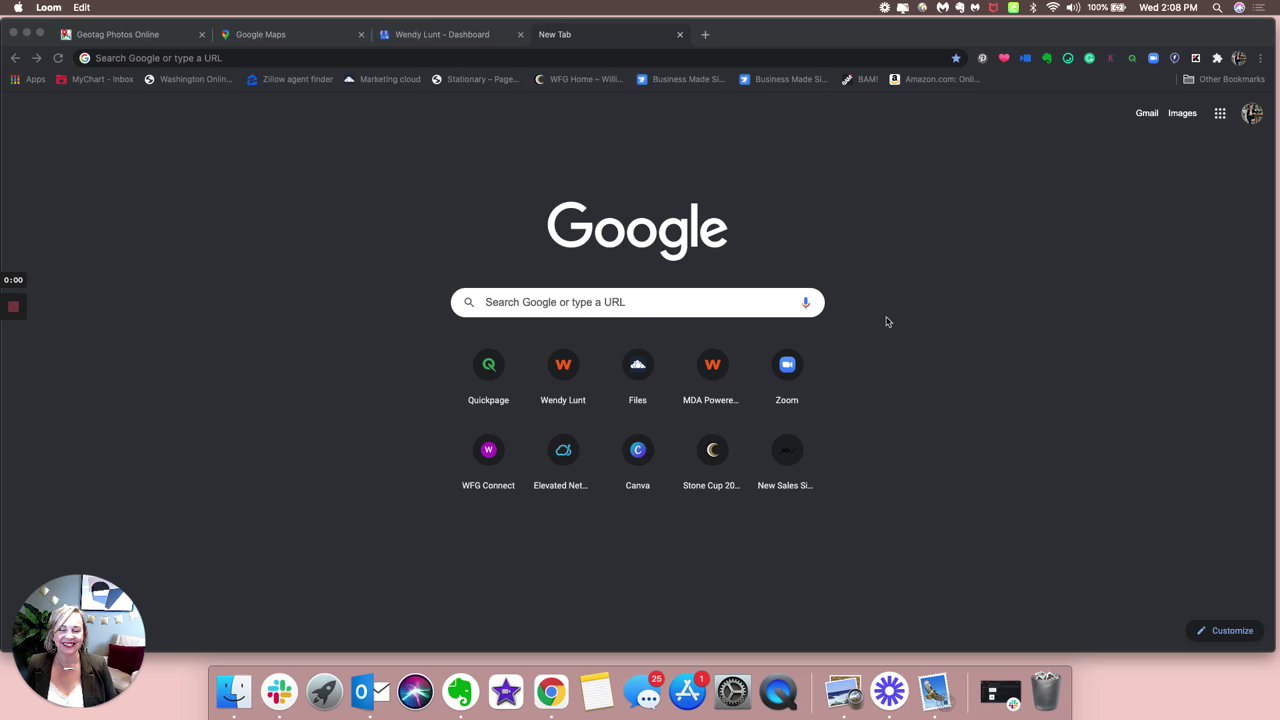
Task: Open the WFG Connect shortcut
Action: (488, 463)
